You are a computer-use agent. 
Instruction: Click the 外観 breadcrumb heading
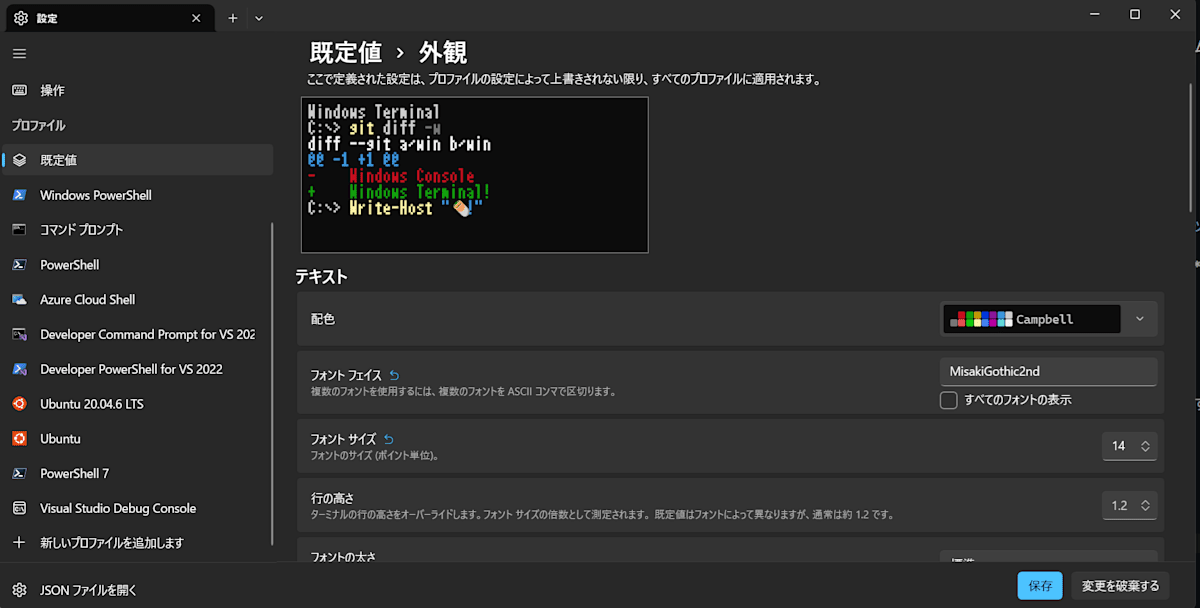pyautogui.click(x=443, y=53)
